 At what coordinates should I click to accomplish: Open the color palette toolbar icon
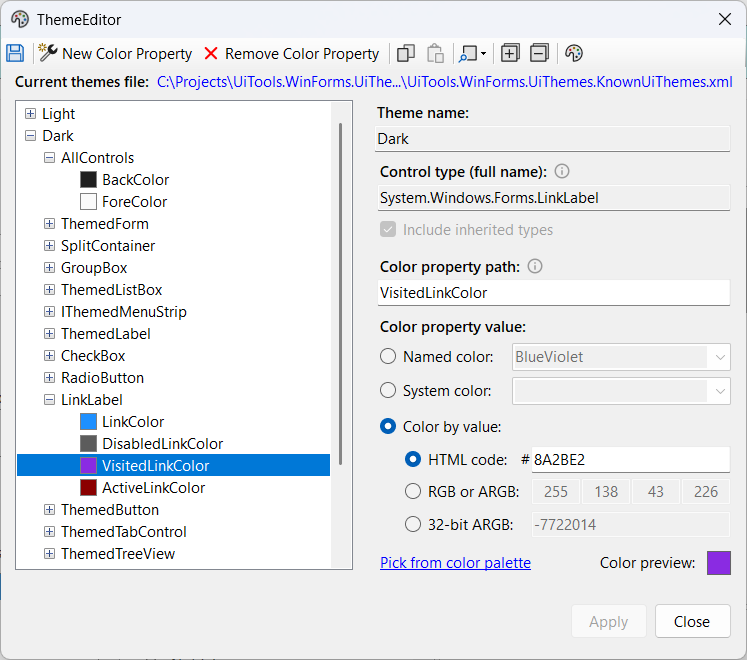click(x=574, y=53)
